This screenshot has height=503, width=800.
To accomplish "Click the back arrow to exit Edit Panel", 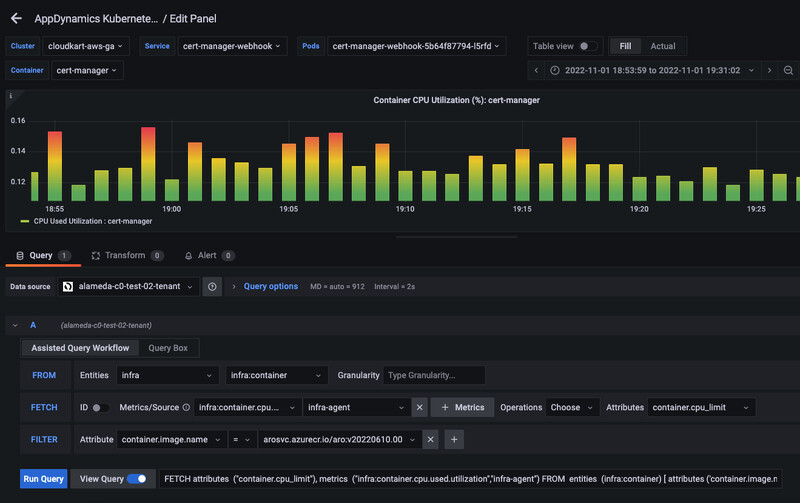I will tap(16, 18).
